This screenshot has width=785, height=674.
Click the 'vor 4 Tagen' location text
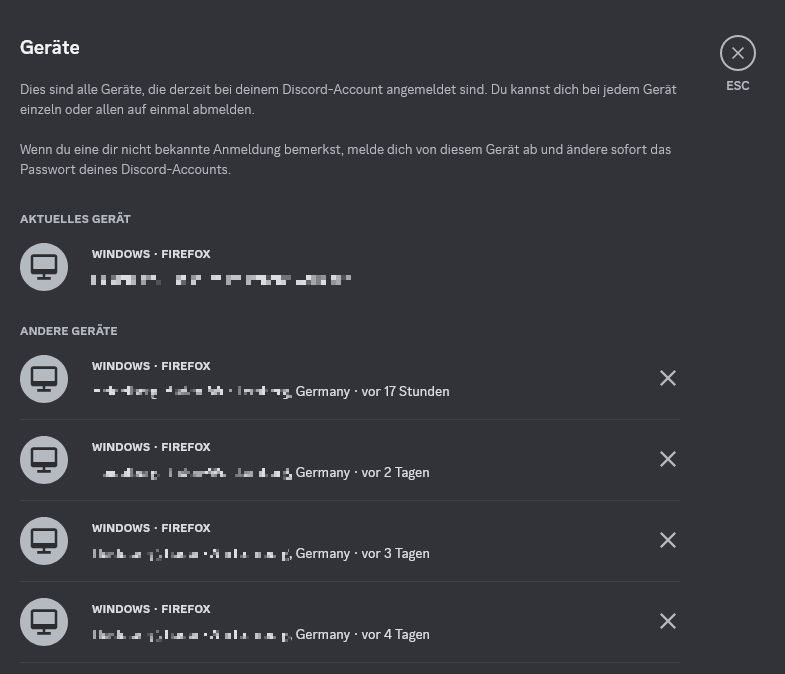(x=261, y=635)
